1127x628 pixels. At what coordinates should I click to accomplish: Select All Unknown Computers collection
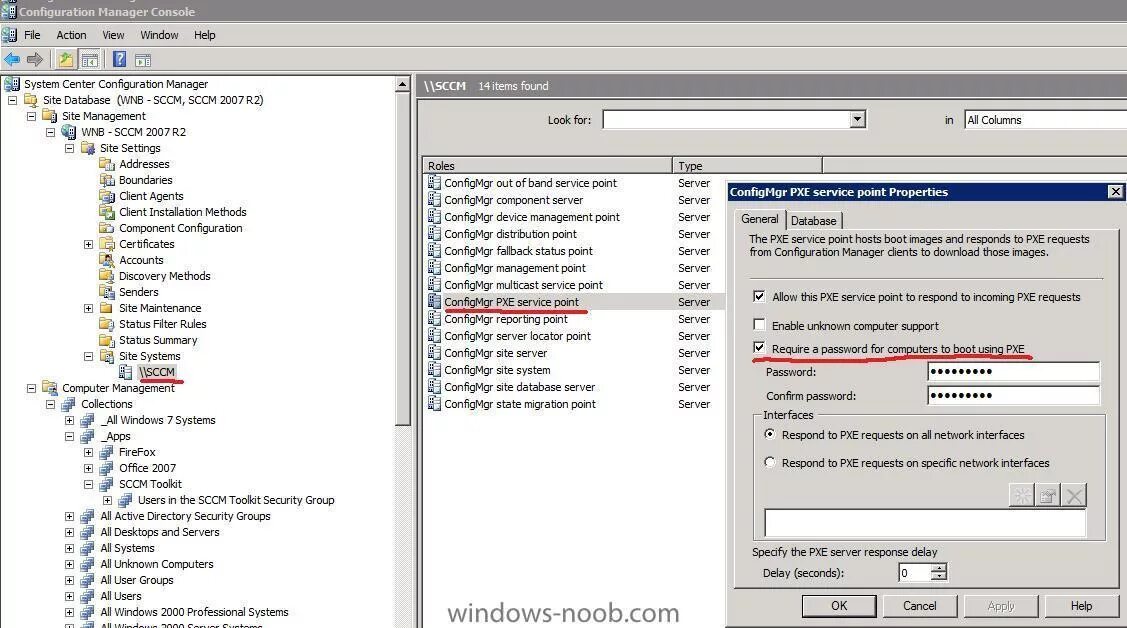tap(157, 564)
